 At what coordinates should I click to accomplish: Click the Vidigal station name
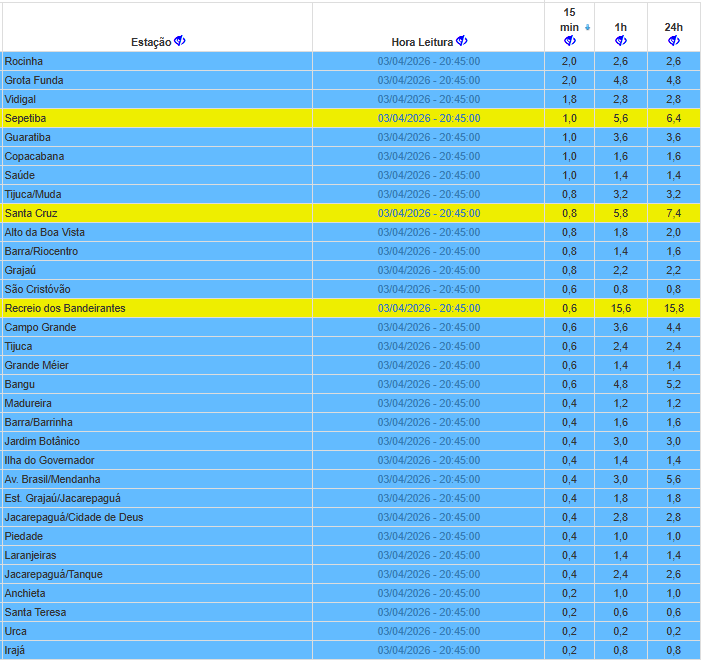click(20, 99)
